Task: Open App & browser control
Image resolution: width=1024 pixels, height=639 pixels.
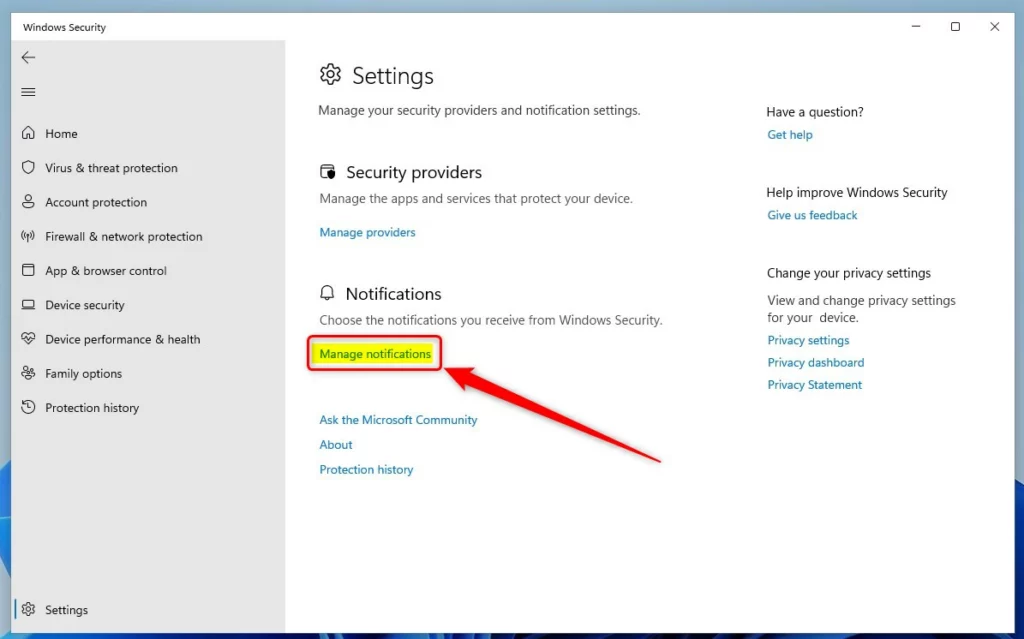Action: (x=106, y=270)
